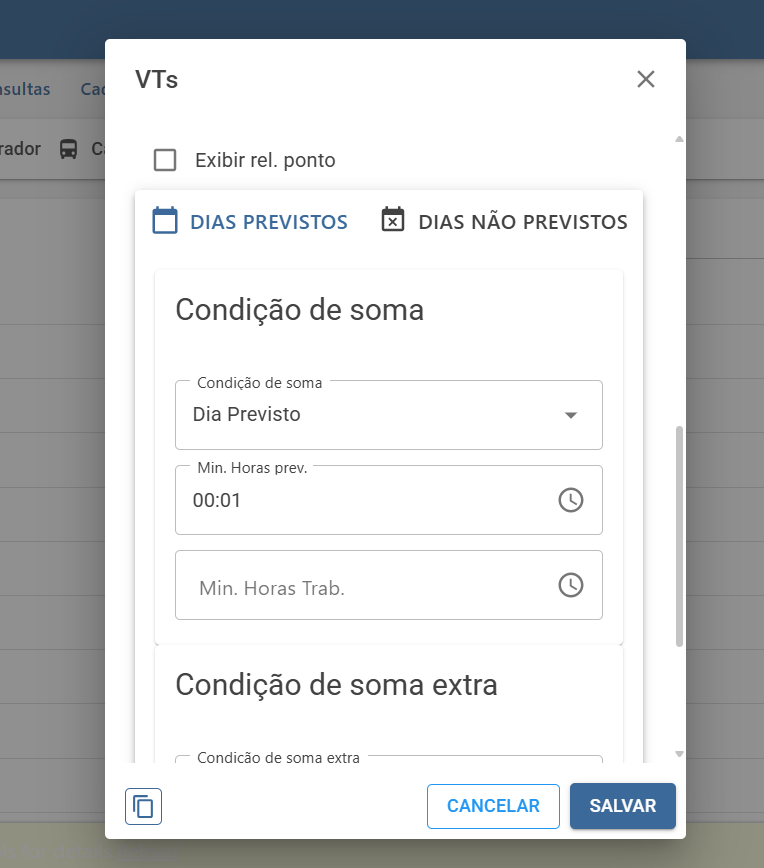The image size is (764, 868).
Task: Click the dialog's vertical scrollbar thumb
Action: [679, 536]
